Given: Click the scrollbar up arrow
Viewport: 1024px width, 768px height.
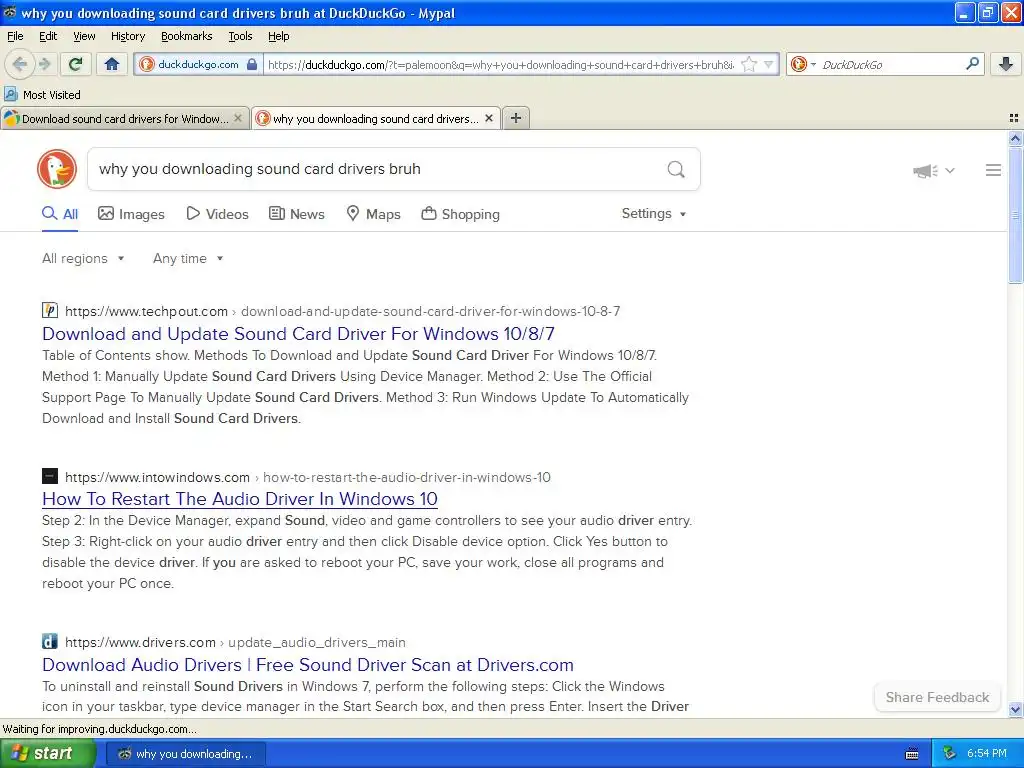Looking at the screenshot, I should (x=1015, y=138).
